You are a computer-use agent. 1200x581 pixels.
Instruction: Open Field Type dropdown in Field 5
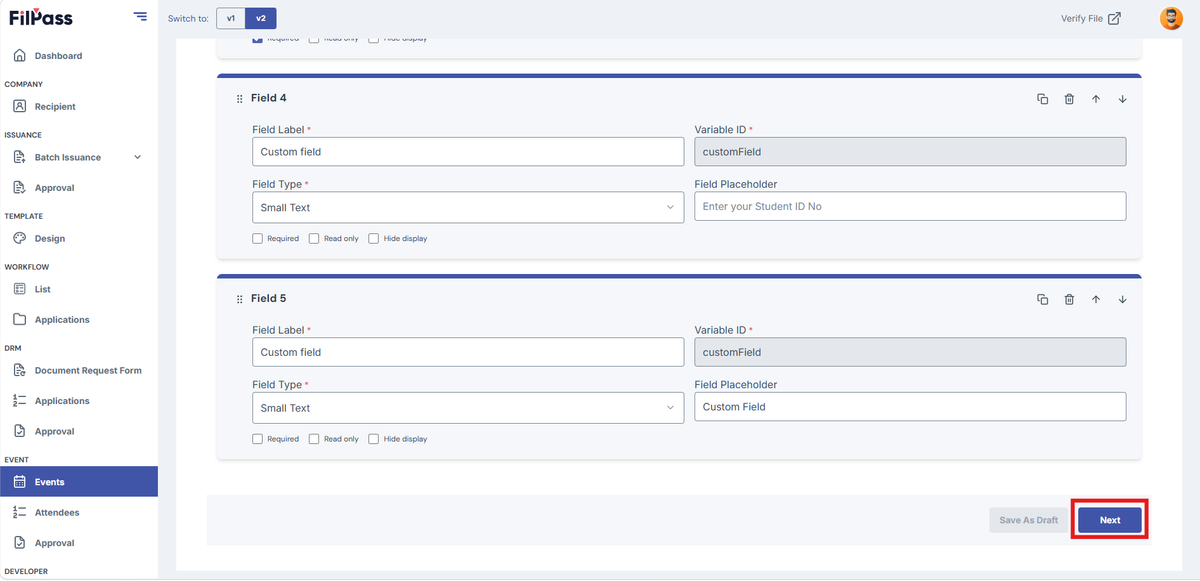(x=468, y=408)
